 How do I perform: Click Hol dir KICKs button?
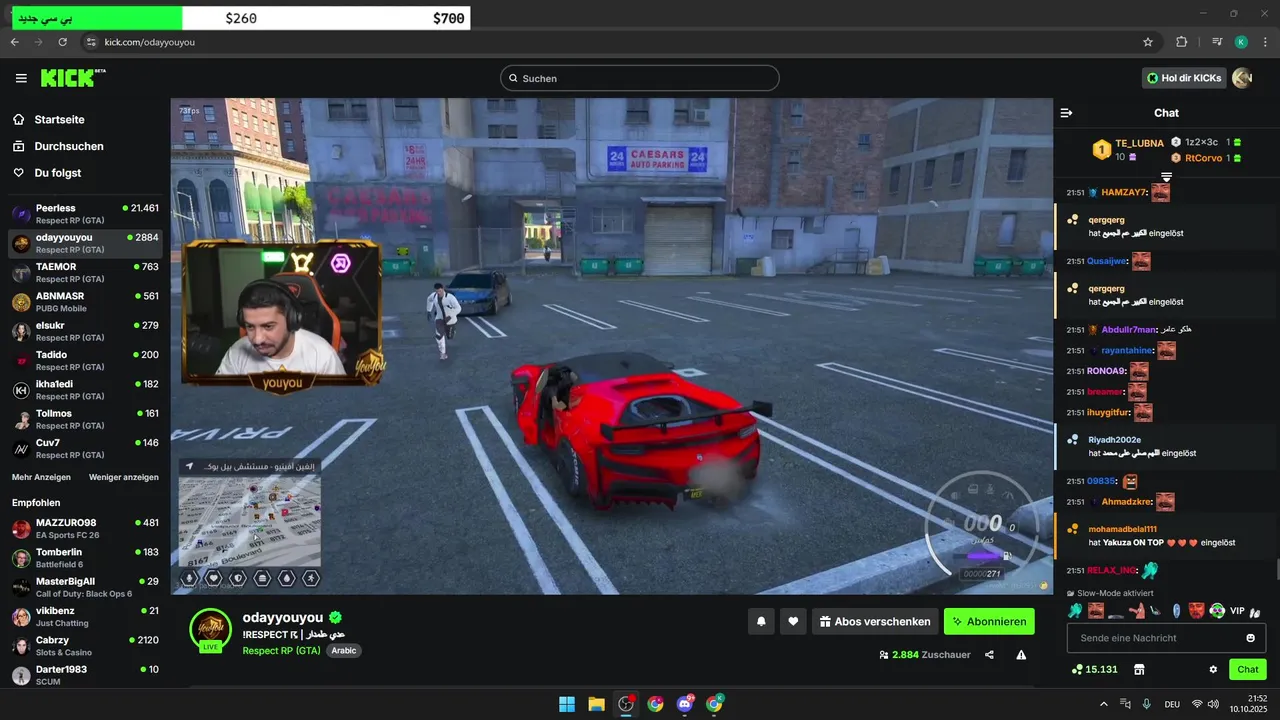1184,78
